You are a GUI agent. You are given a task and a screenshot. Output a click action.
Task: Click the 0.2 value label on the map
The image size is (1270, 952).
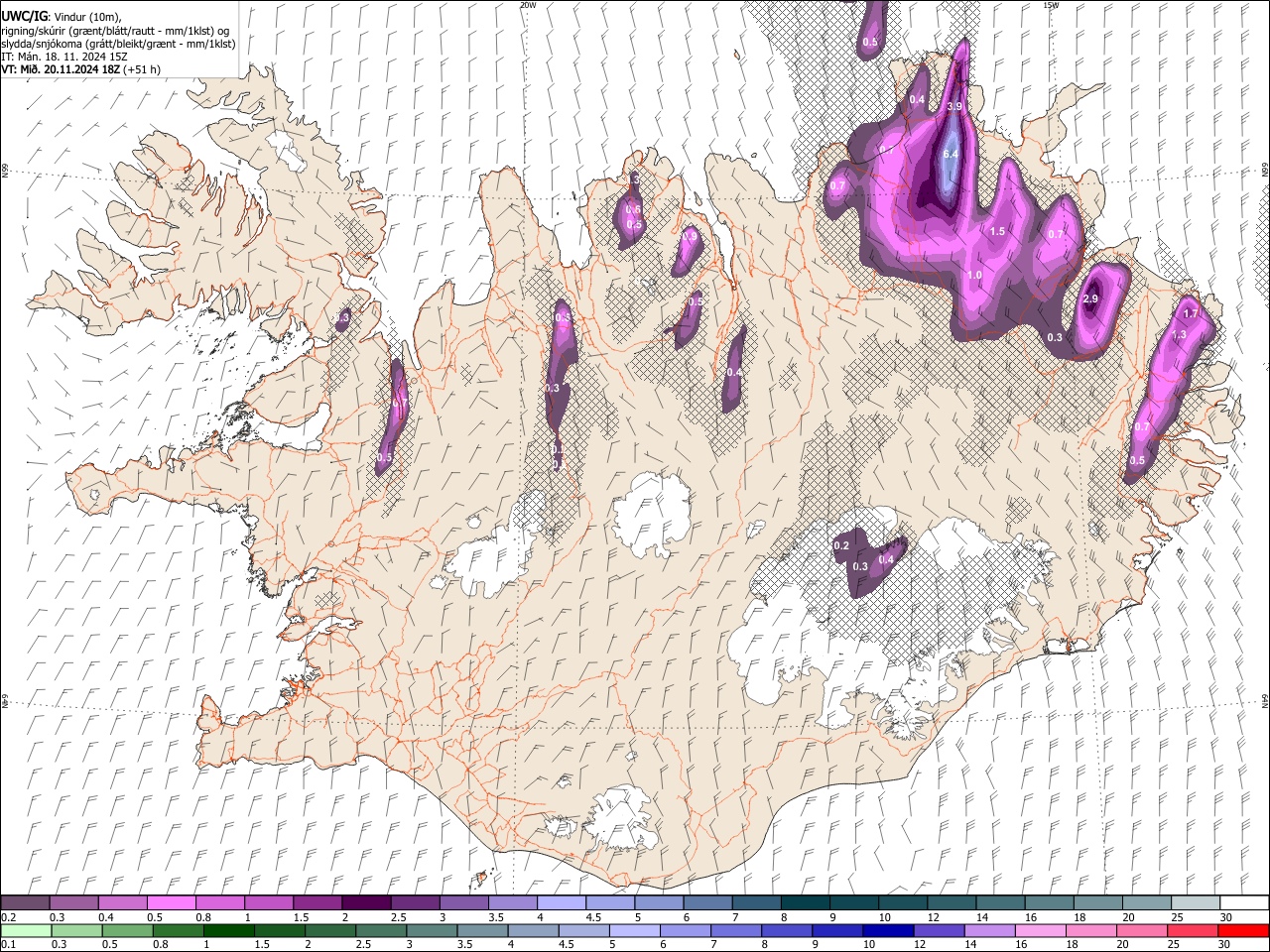841,545
